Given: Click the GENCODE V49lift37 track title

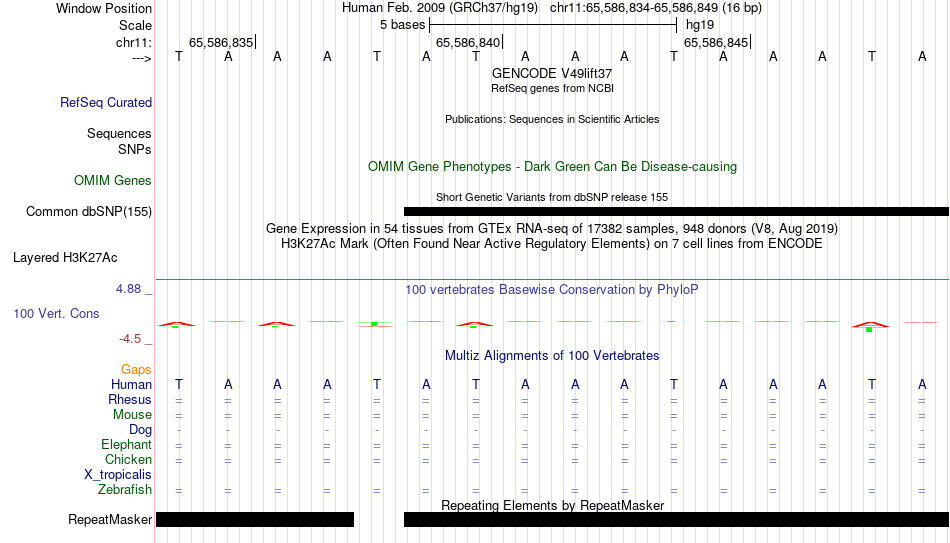Looking at the screenshot, I should (x=552, y=73).
